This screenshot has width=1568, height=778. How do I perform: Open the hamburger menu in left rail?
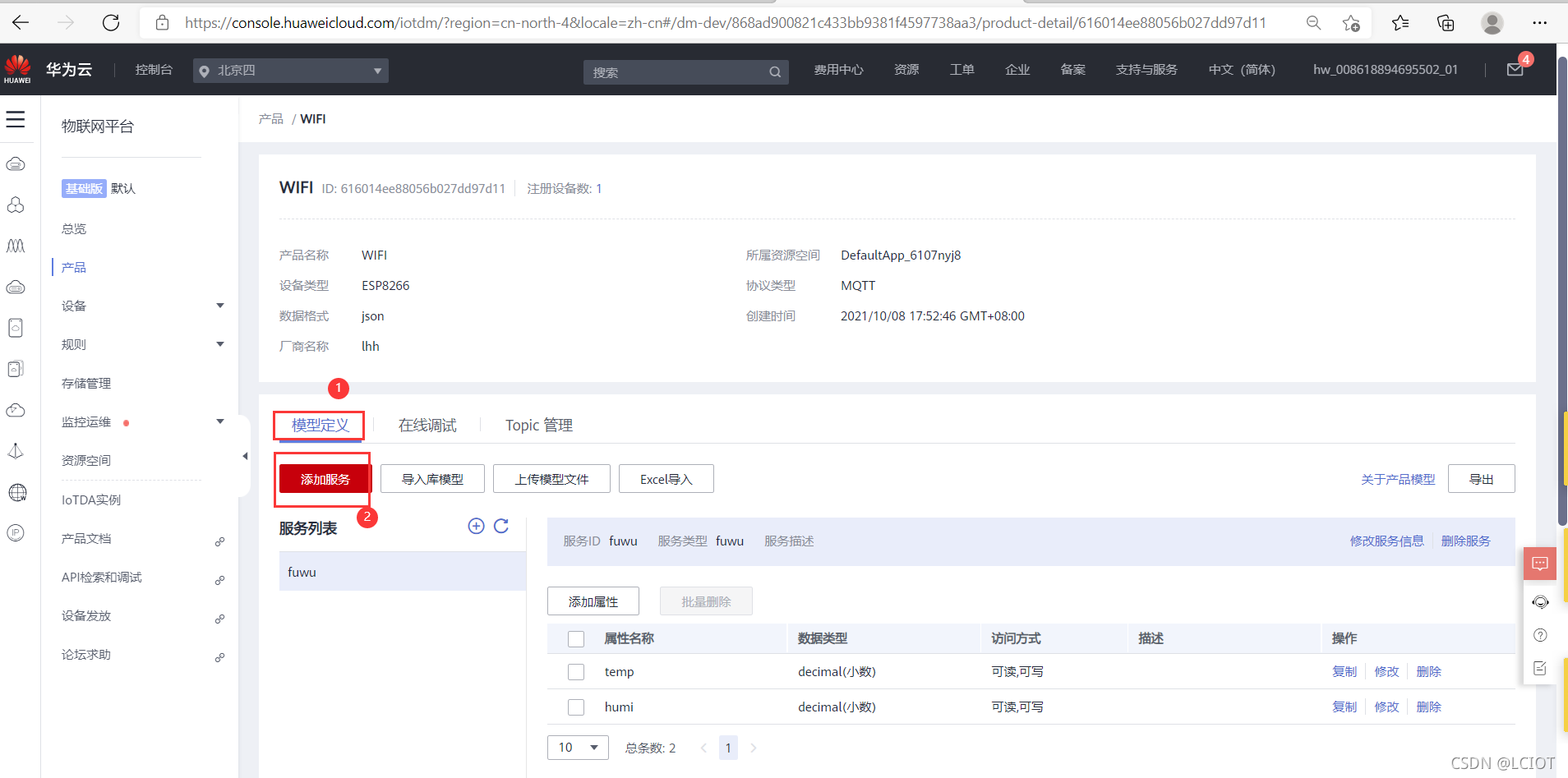(x=16, y=120)
